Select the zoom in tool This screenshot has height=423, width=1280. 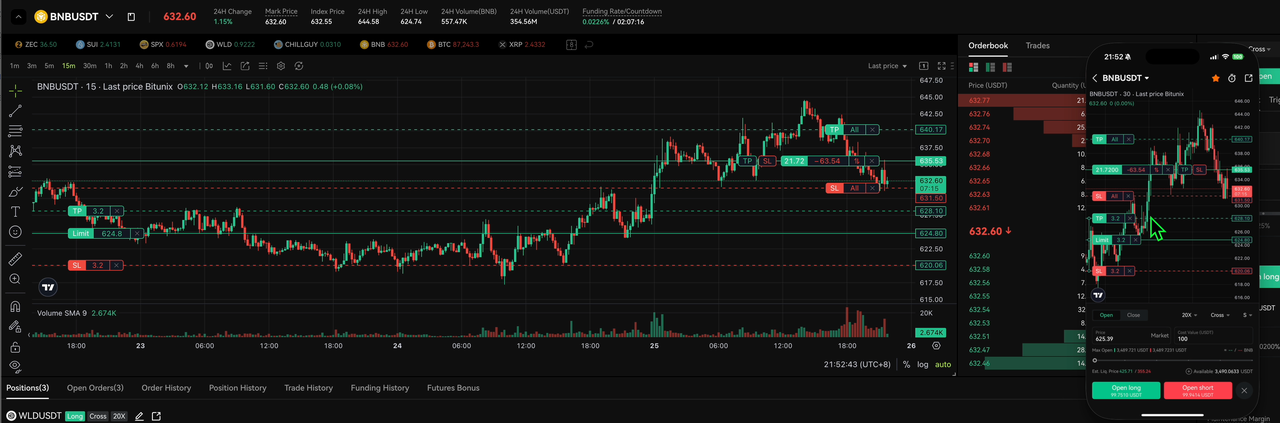(15, 279)
